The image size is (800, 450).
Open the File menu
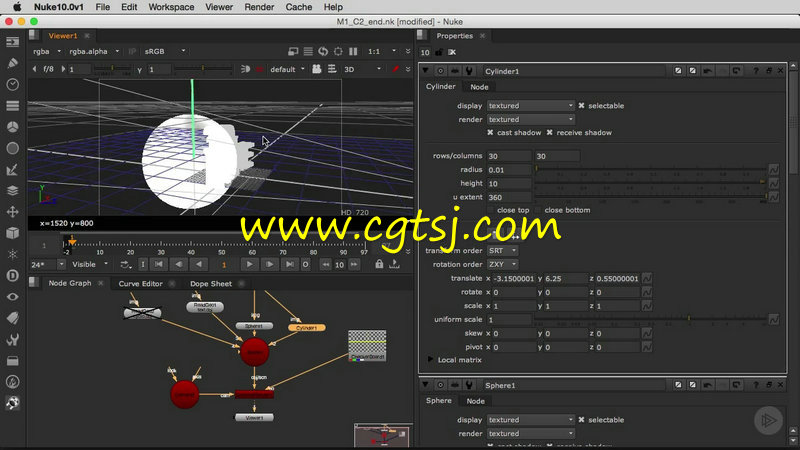point(103,7)
